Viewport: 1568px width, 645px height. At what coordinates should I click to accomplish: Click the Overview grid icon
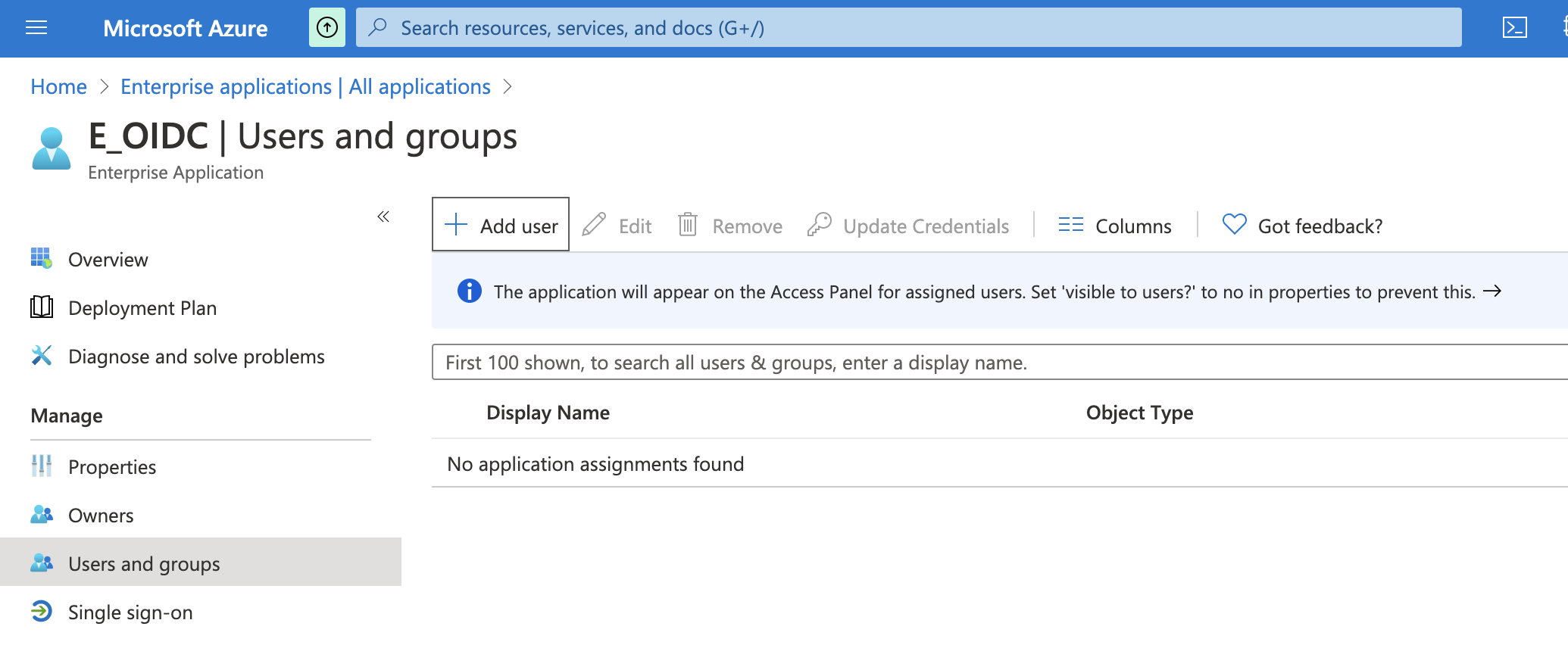42,258
